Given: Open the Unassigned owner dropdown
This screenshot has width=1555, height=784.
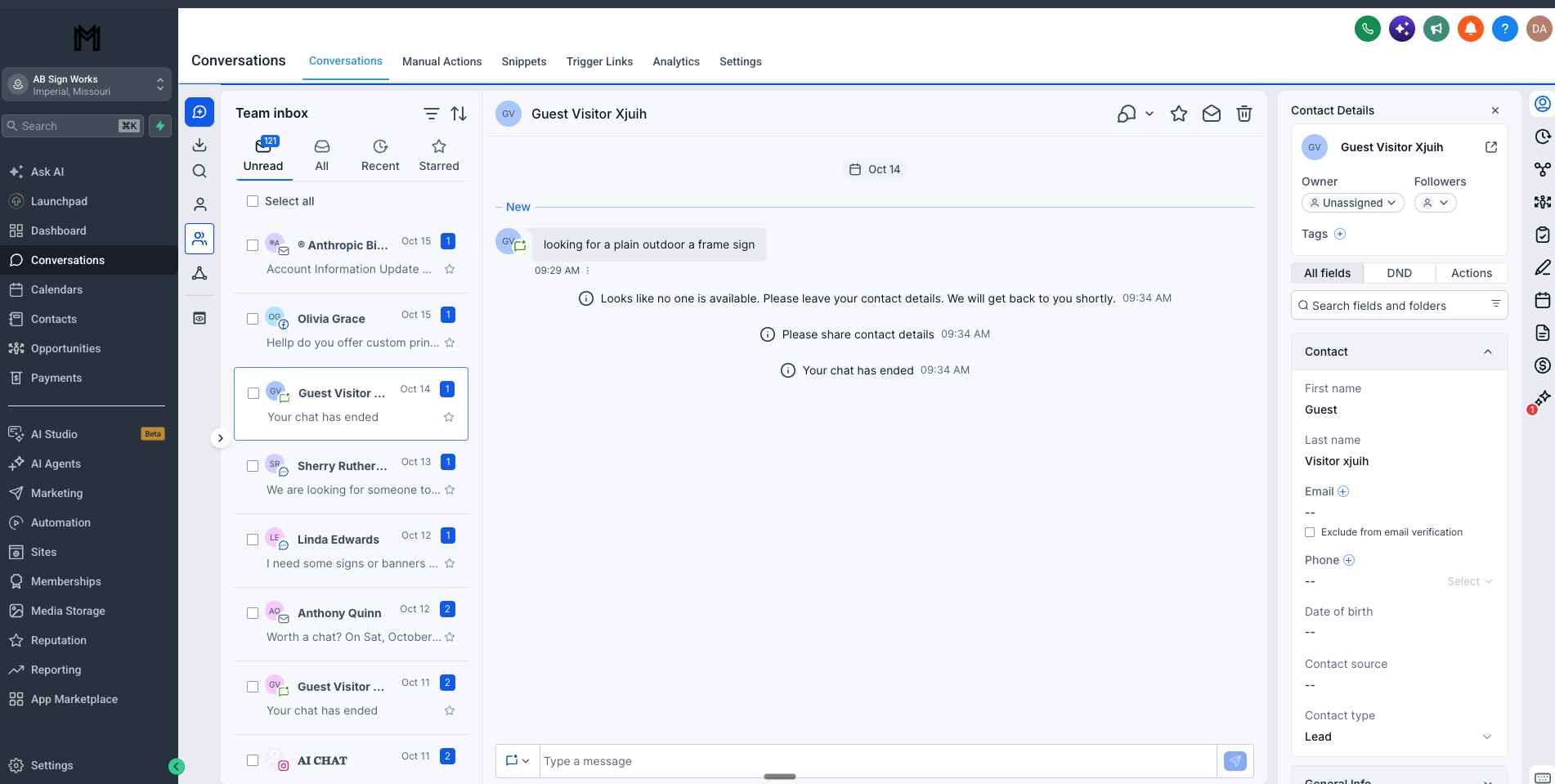Looking at the screenshot, I should [x=1352, y=203].
